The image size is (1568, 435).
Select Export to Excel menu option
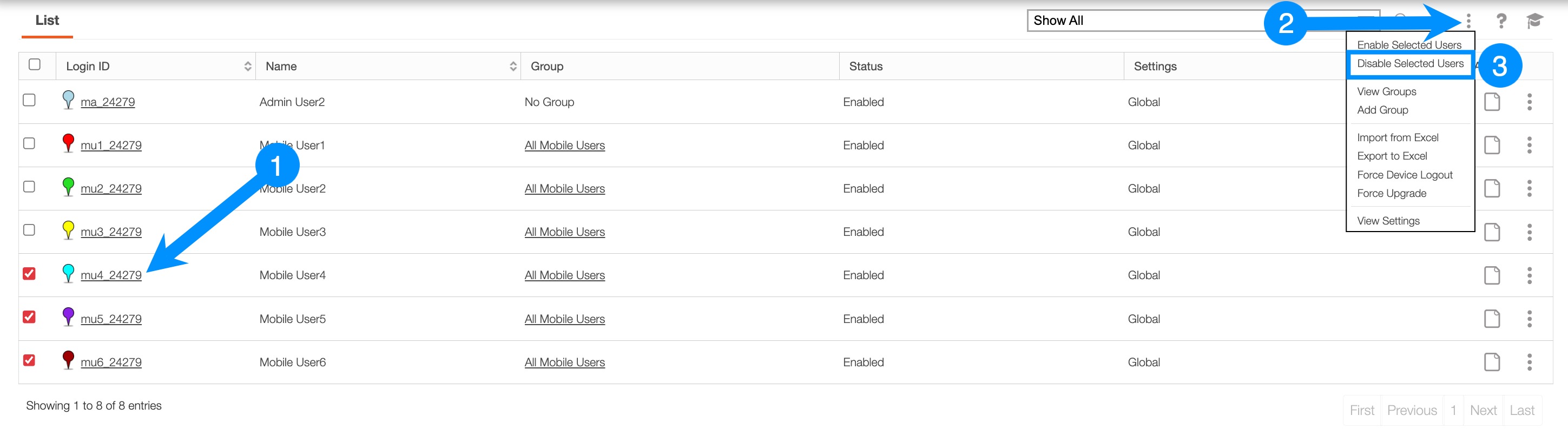pyautogui.click(x=1392, y=156)
